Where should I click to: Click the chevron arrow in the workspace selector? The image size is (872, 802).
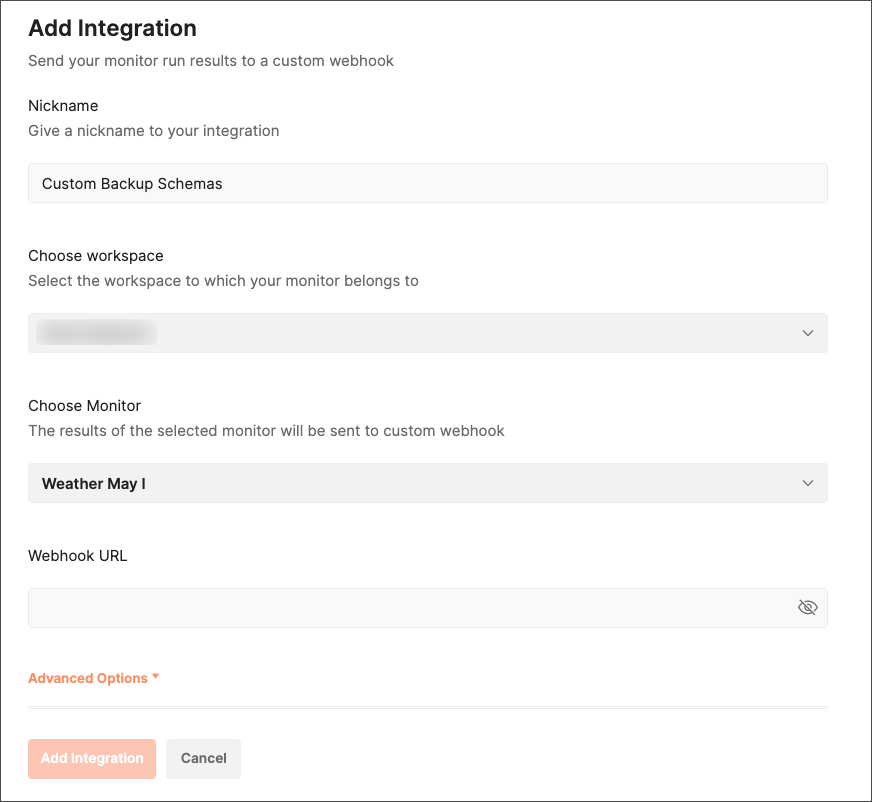tap(808, 333)
